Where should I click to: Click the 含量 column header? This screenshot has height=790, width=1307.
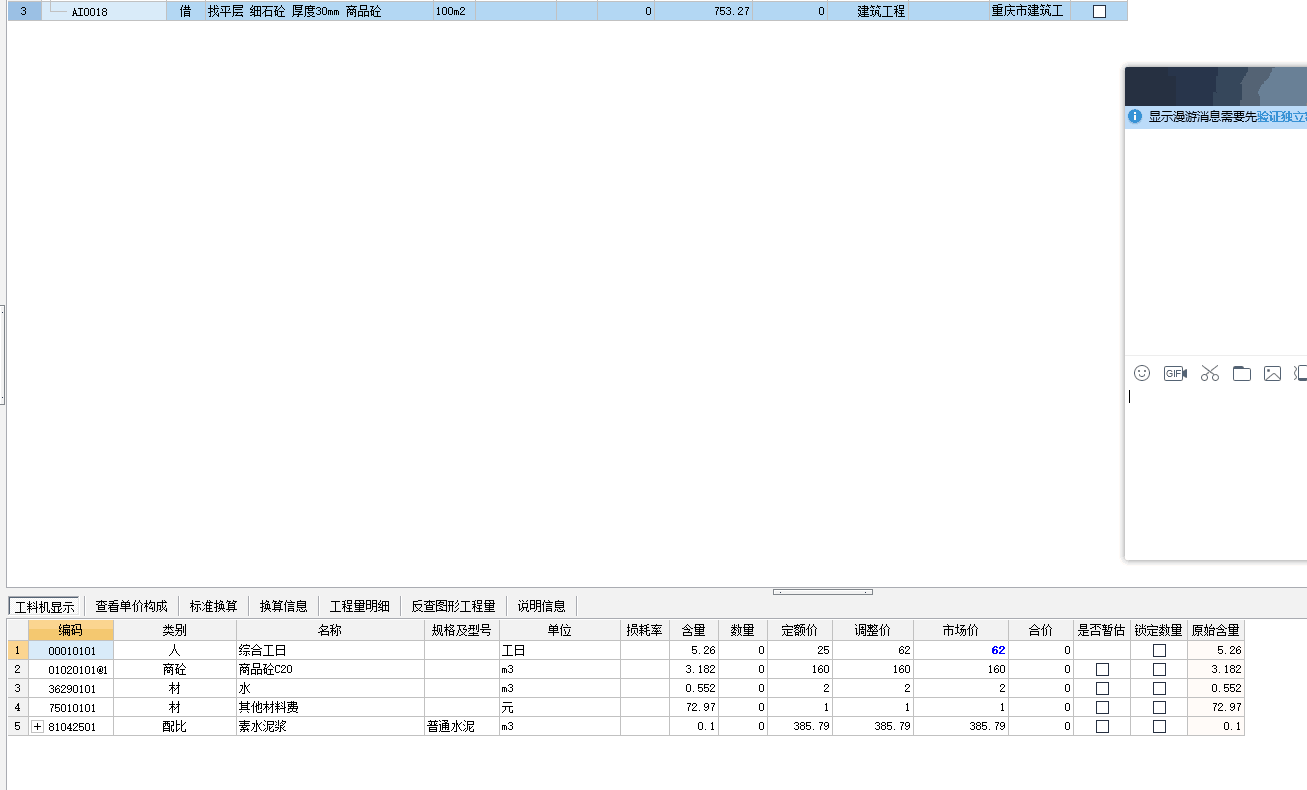pos(694,631)
